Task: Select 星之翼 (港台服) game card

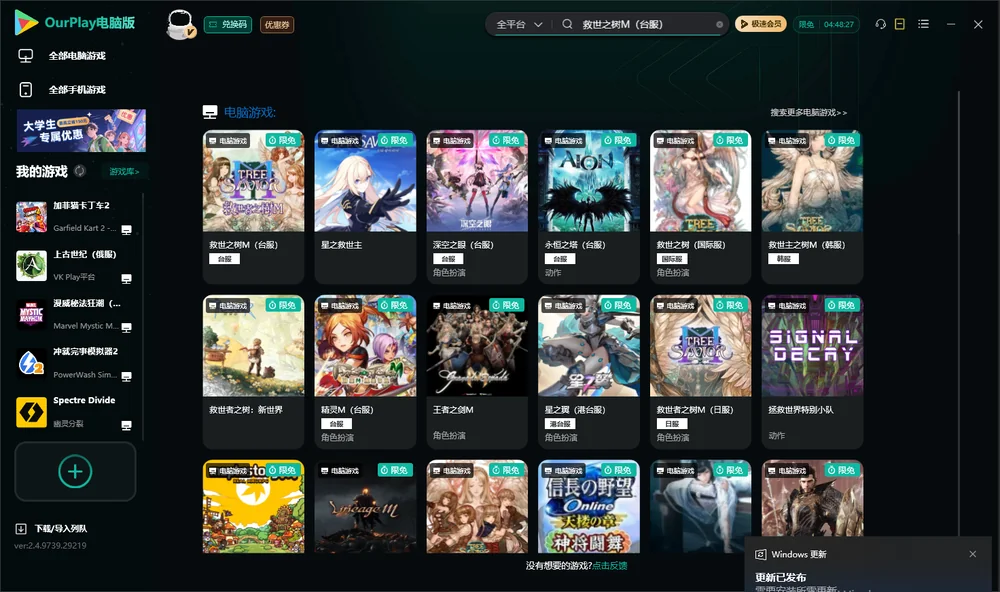Action: (x=589, y=372)
